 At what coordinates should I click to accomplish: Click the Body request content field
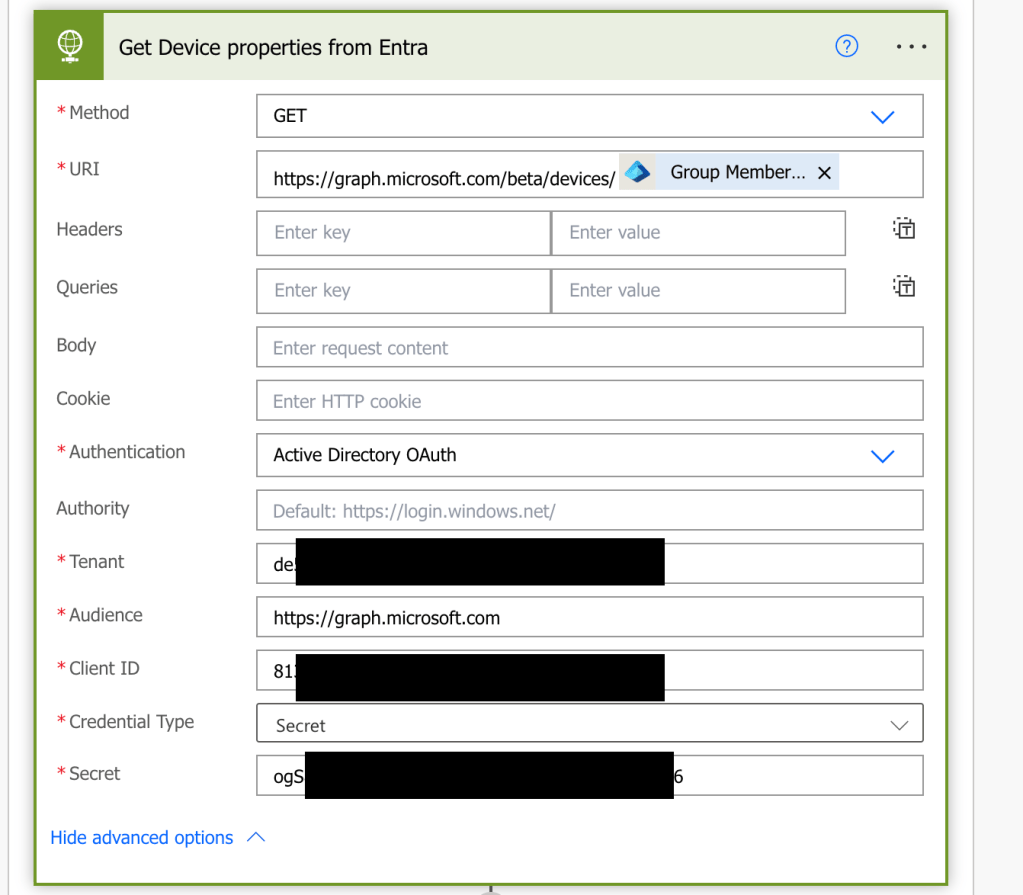(589, 348)
